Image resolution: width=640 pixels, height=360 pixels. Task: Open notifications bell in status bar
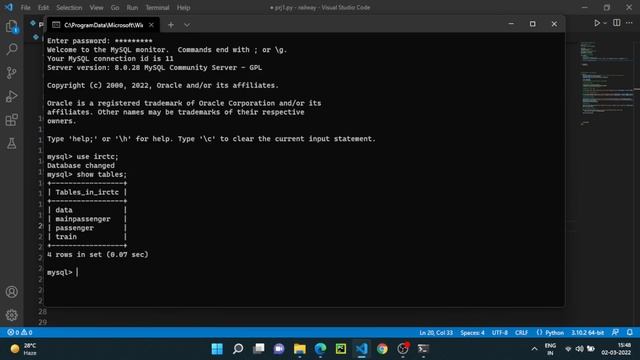click(x=630, y=333)
